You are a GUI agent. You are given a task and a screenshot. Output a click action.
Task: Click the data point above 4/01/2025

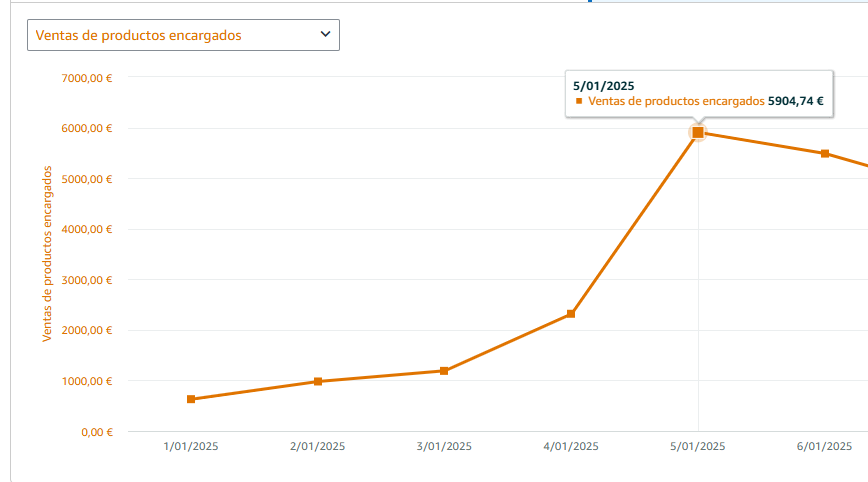[571, 314]
